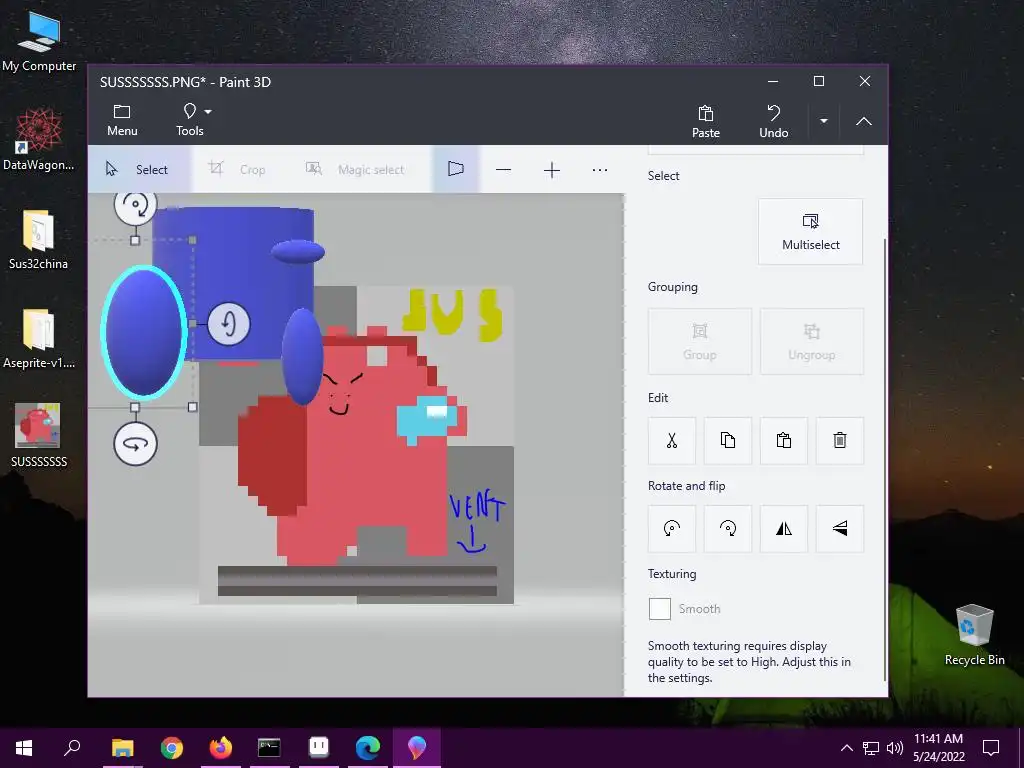Select the Sus32china folder on desktop

[x=38, y=239]
